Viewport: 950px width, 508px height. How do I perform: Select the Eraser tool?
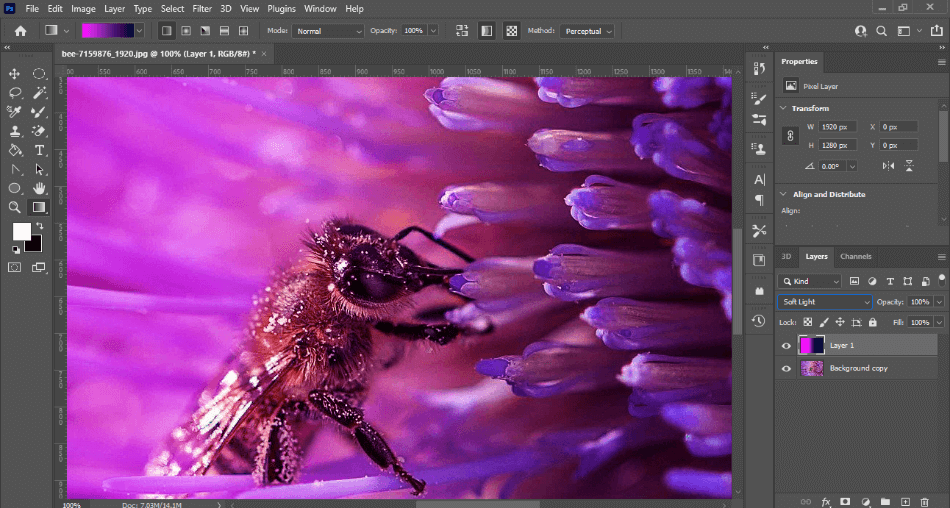39,131
